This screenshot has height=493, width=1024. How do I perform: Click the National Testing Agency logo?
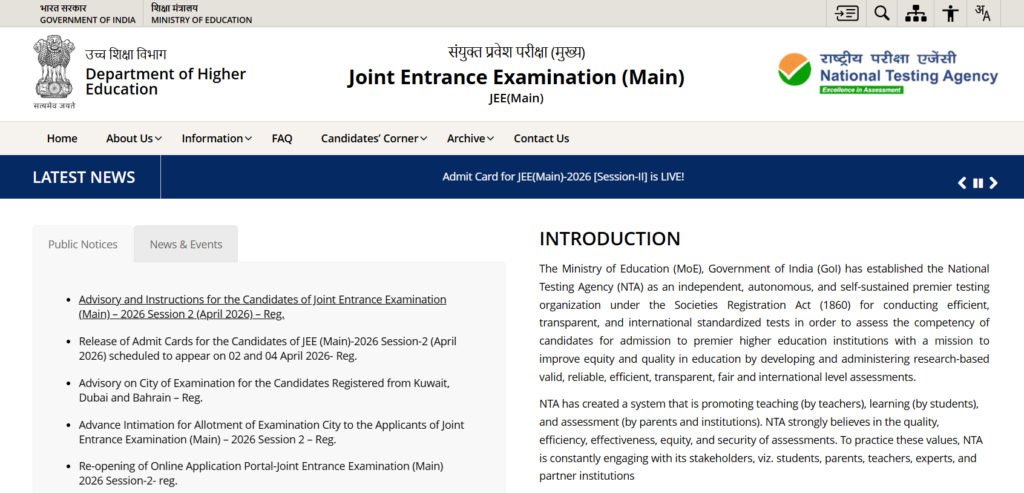pyautogui.click(x=888, y=73)
